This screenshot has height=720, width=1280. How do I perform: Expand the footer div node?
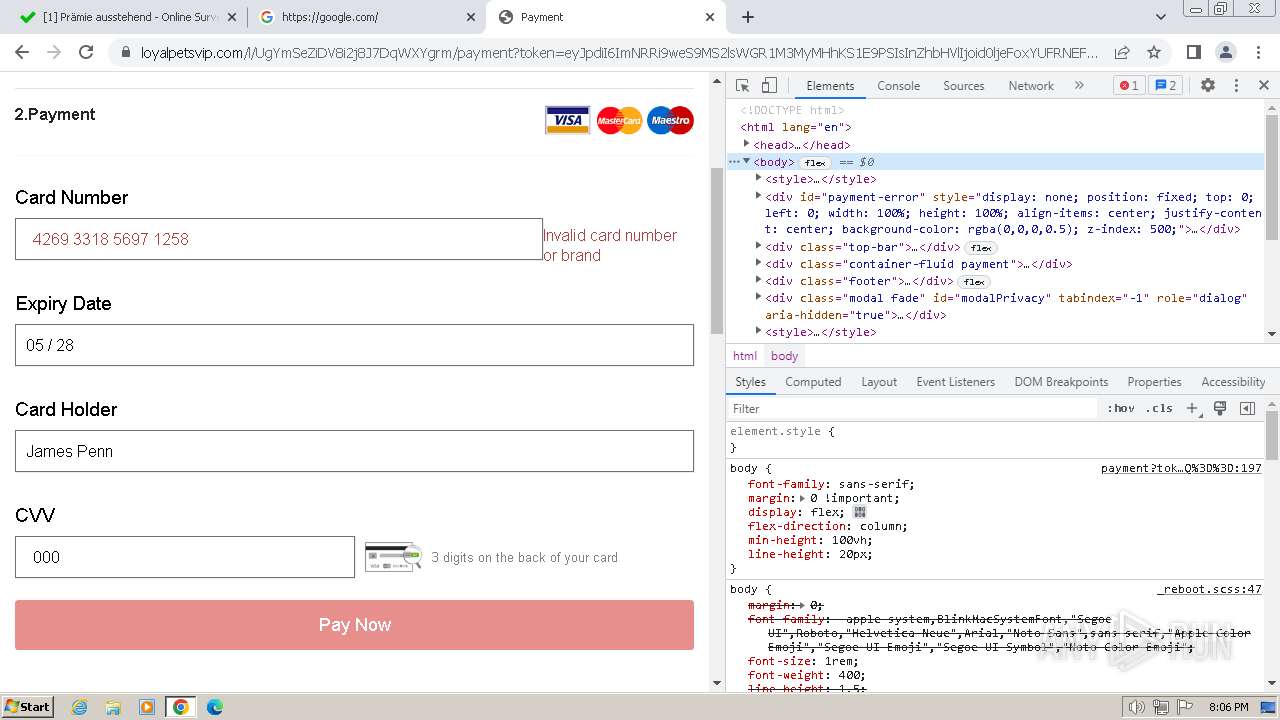point(759,280)
